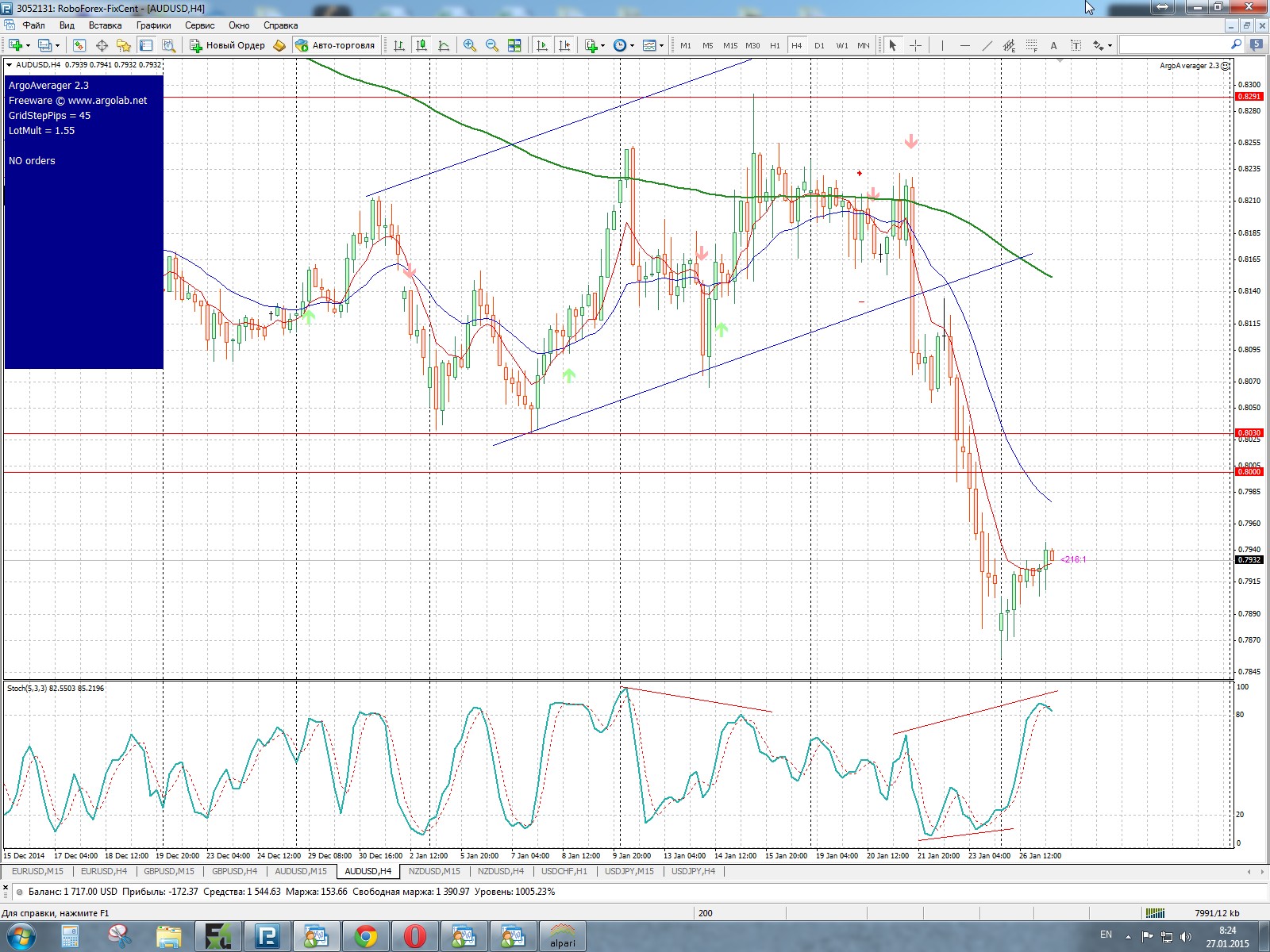The image size is (1270, 952).
Task: Toggle chart auto-scroll
Action: 542,45
